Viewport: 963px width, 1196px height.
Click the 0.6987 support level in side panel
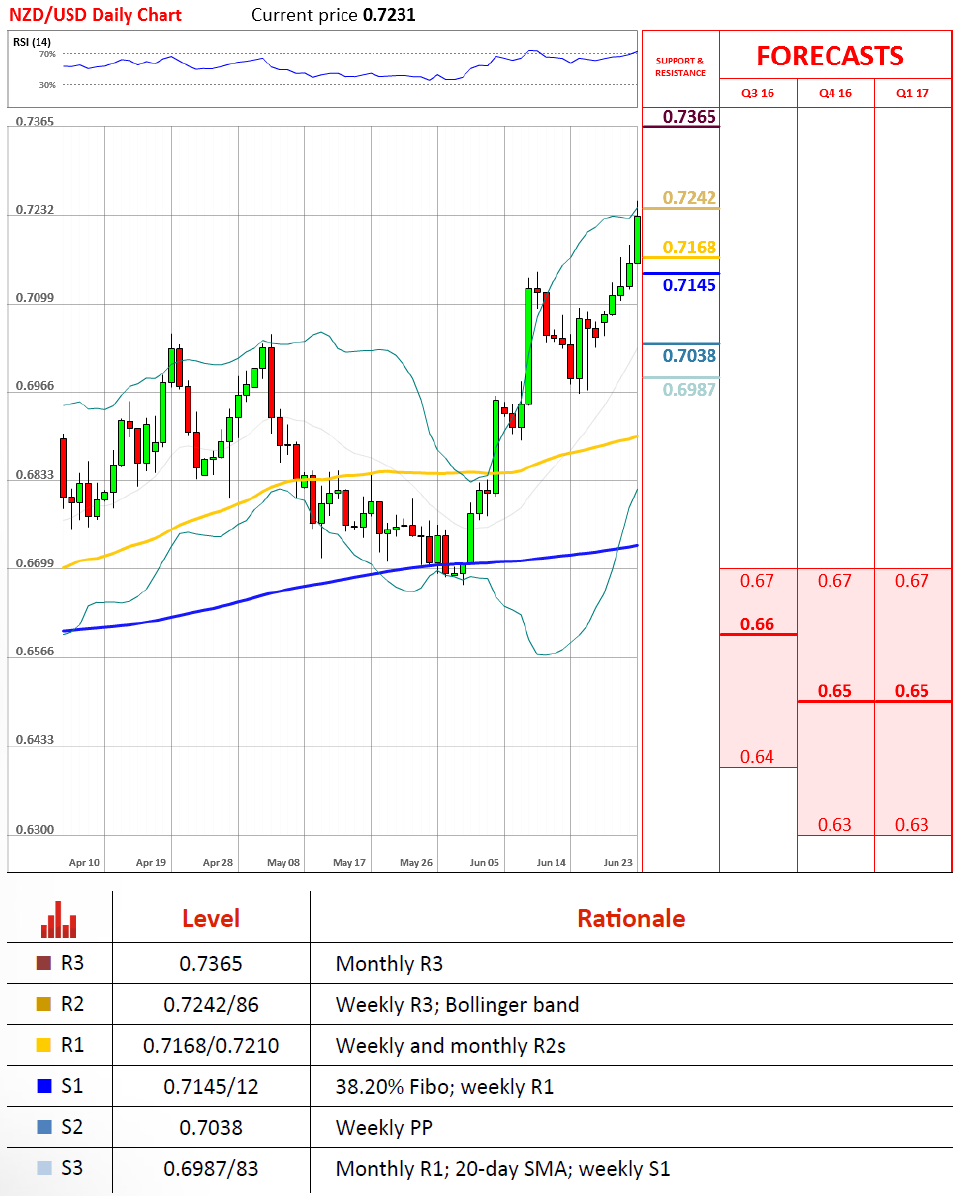pyautogui.click(x=689, y=390)
